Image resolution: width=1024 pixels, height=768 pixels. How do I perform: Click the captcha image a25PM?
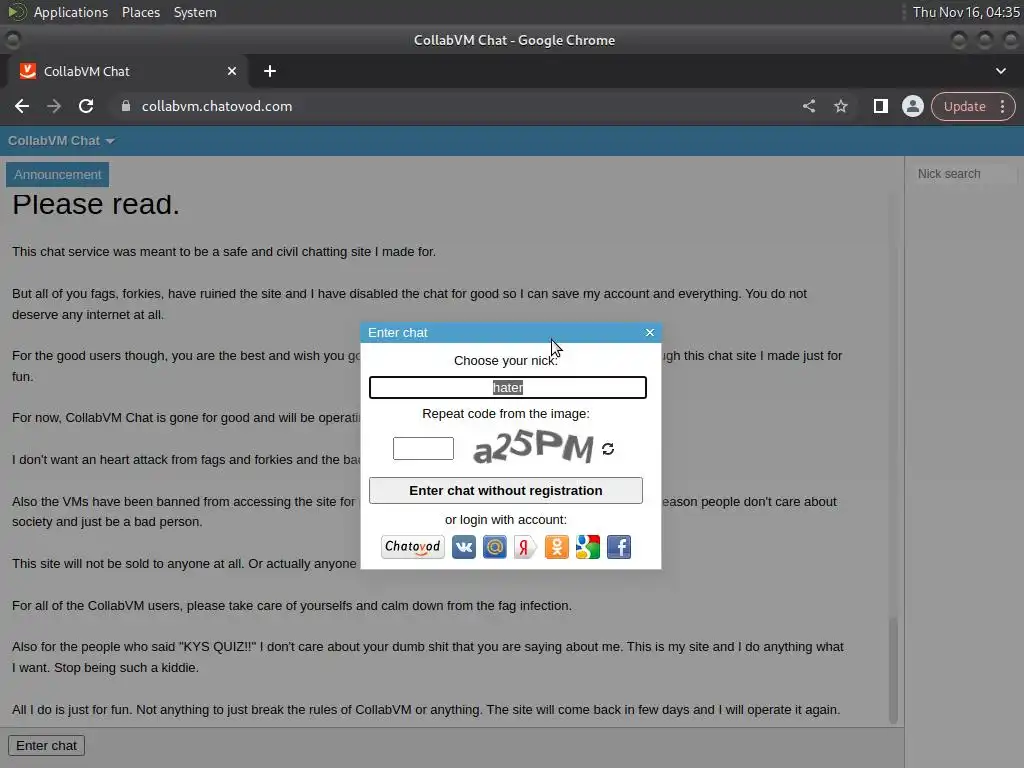(x=533, y=447)
